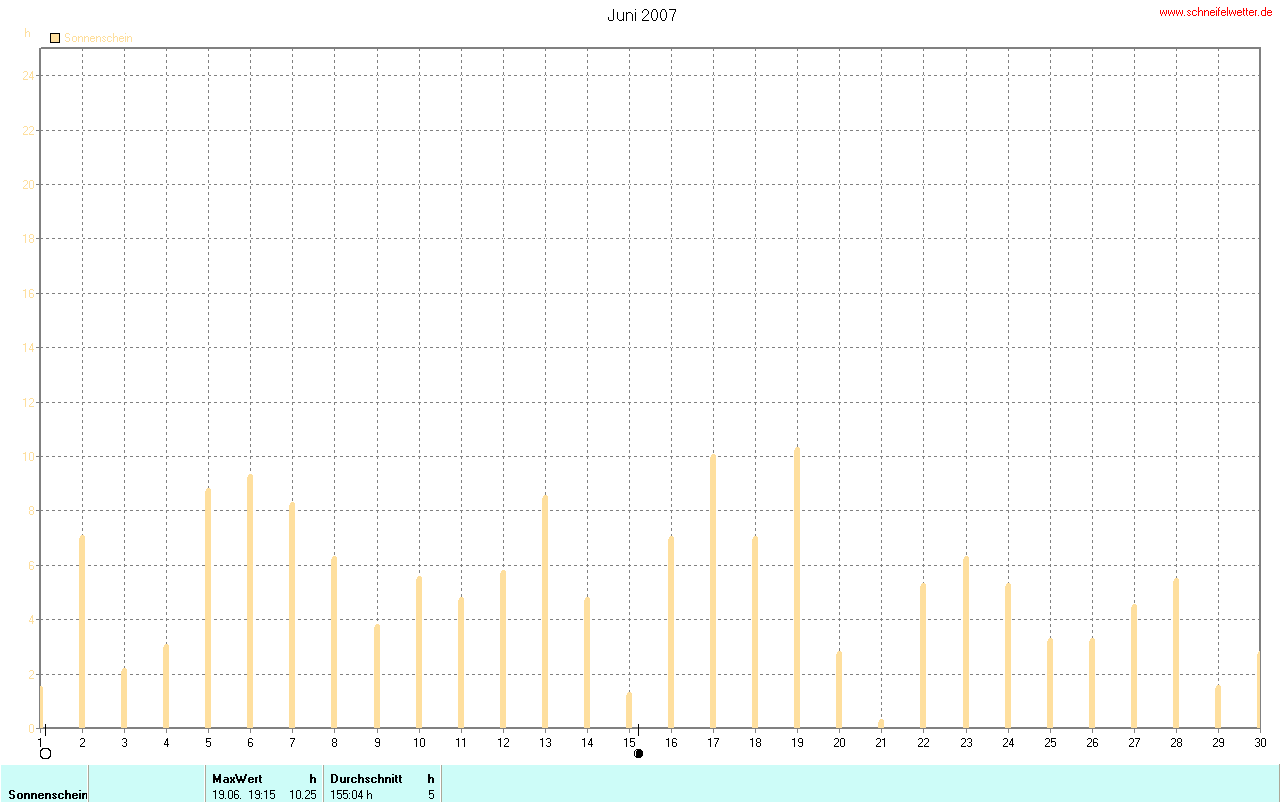Click the Sonnenschein legend label
The height and width of the screenshot is (802, 1280).
click(x=98, y=38)
